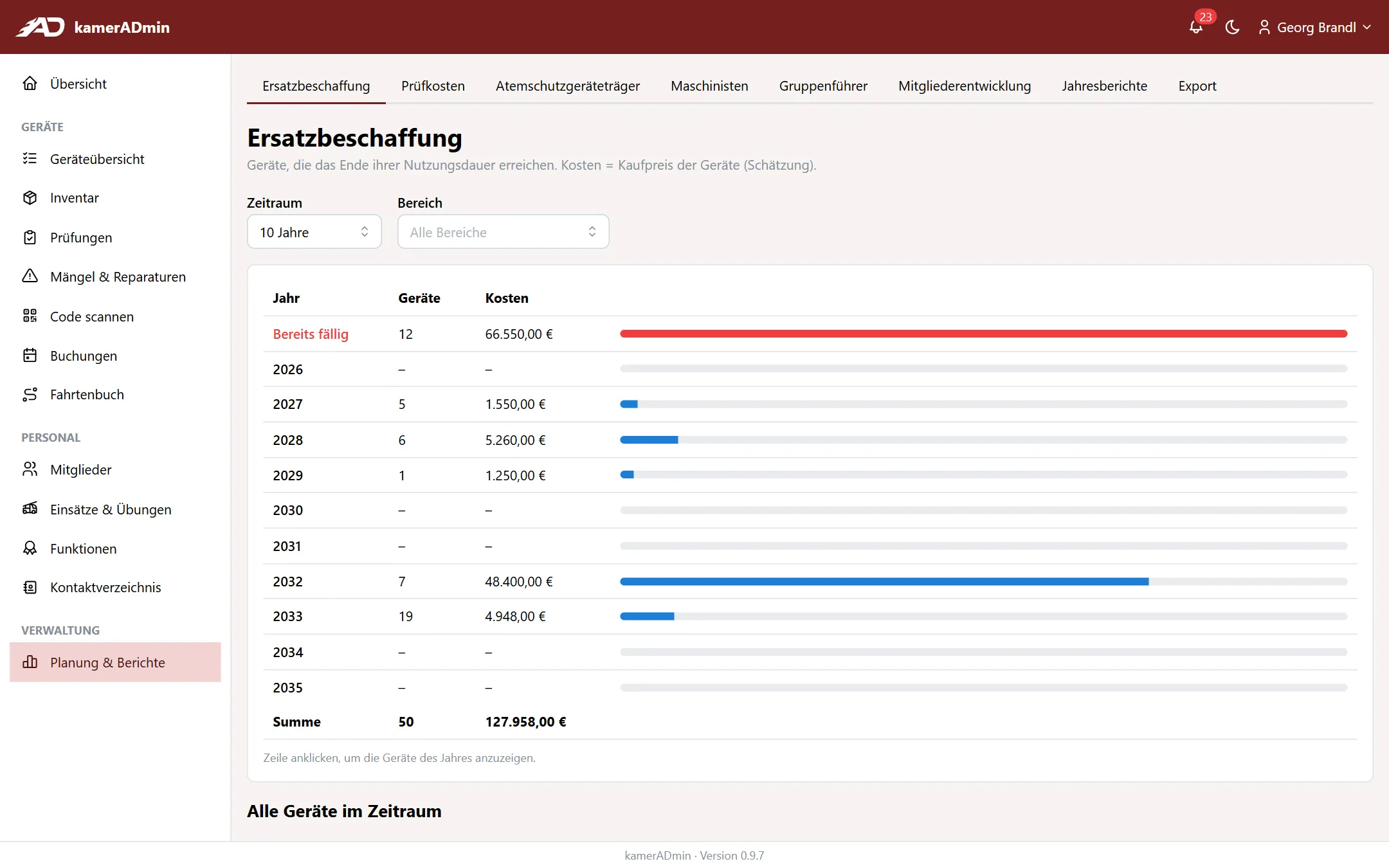The width and height of the screenshot is (1389, 868).
Task: Click the 2027 row year label
Action: tap(287, 404)
